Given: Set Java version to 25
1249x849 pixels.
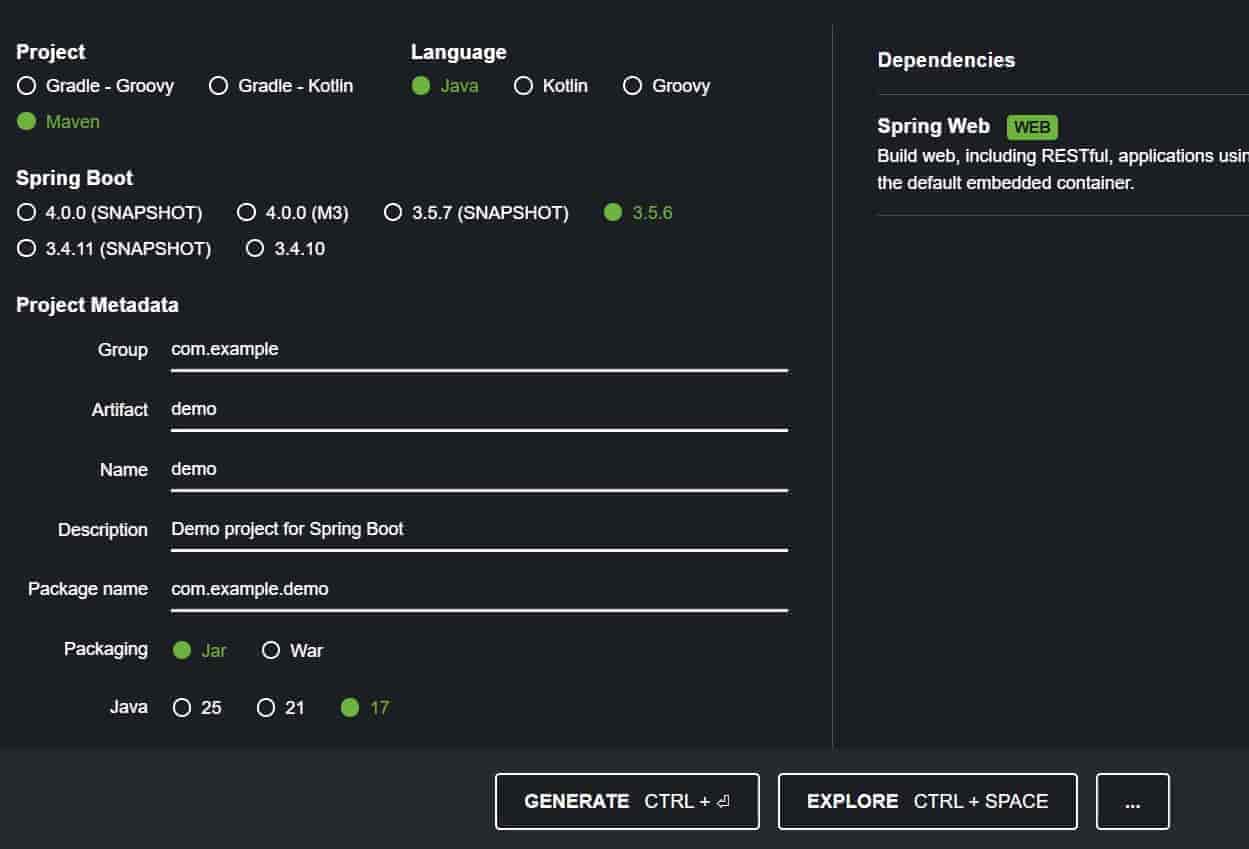Looking at the screenshot, I should (x=182, y=708).
